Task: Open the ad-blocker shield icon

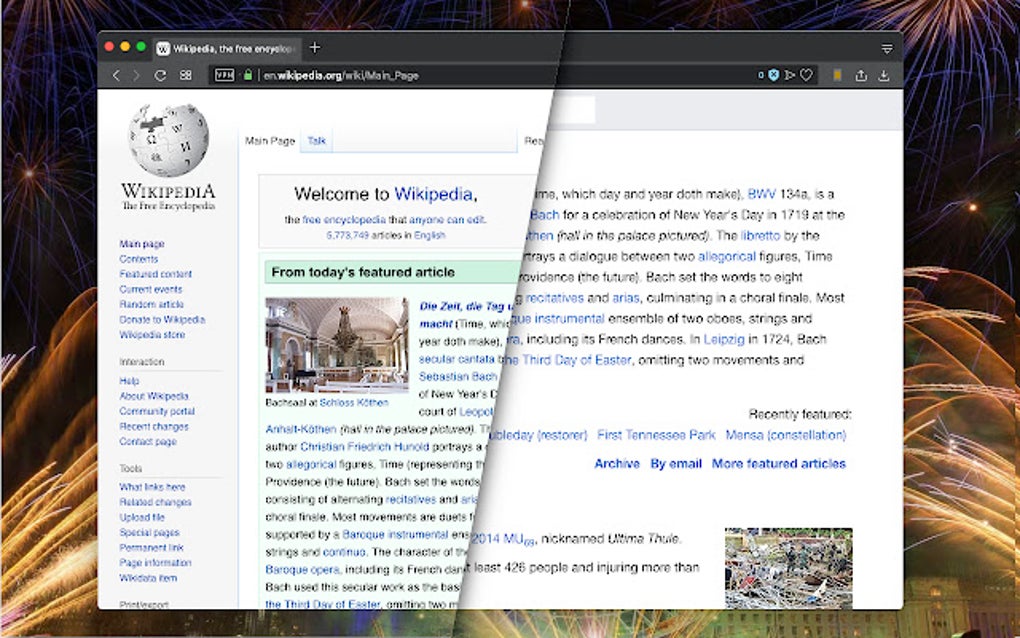Action: pos(773,75)
